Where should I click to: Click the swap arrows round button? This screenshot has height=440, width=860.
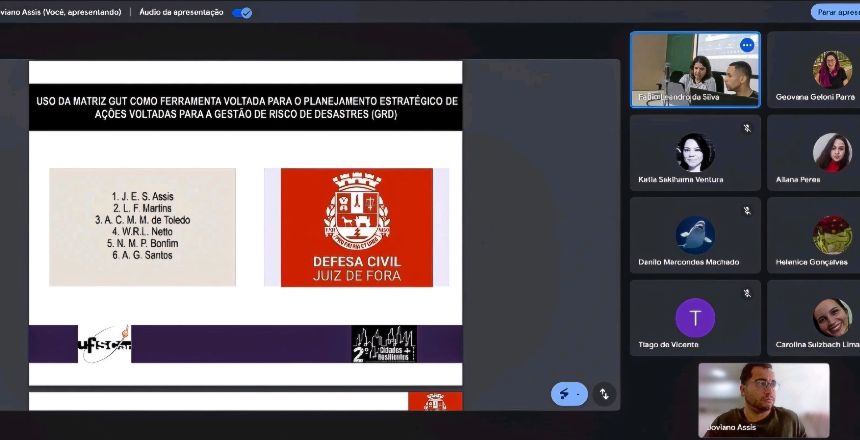coord(604,394)
